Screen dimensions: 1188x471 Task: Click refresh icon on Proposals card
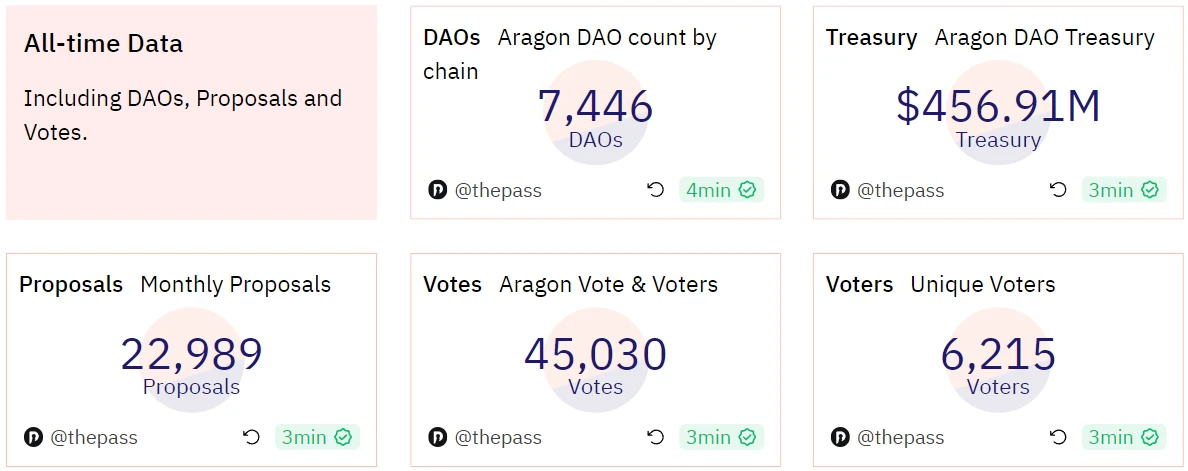tap(251, 437)
